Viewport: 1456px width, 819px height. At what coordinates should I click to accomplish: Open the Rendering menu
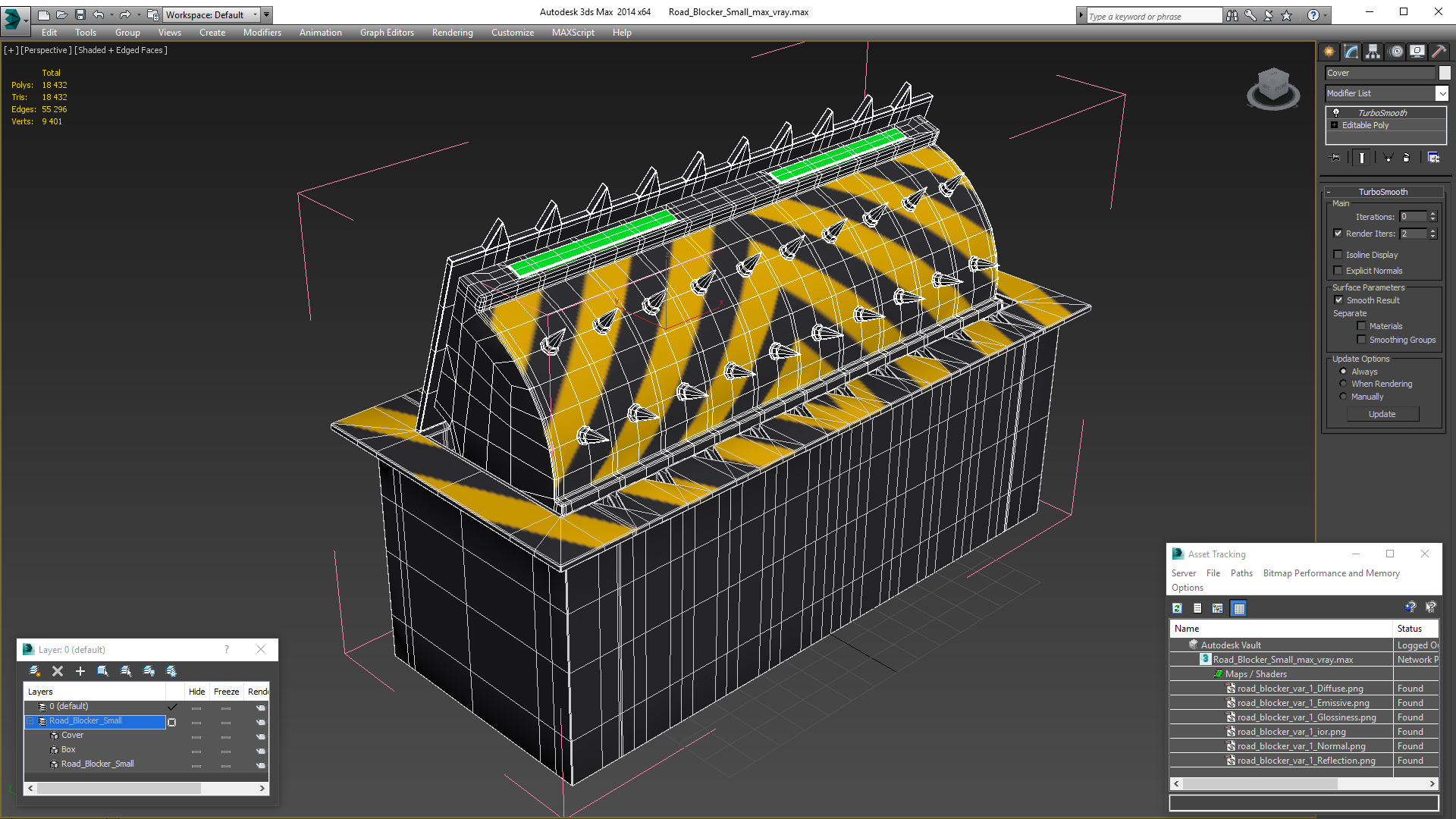(x=452, y=33)
